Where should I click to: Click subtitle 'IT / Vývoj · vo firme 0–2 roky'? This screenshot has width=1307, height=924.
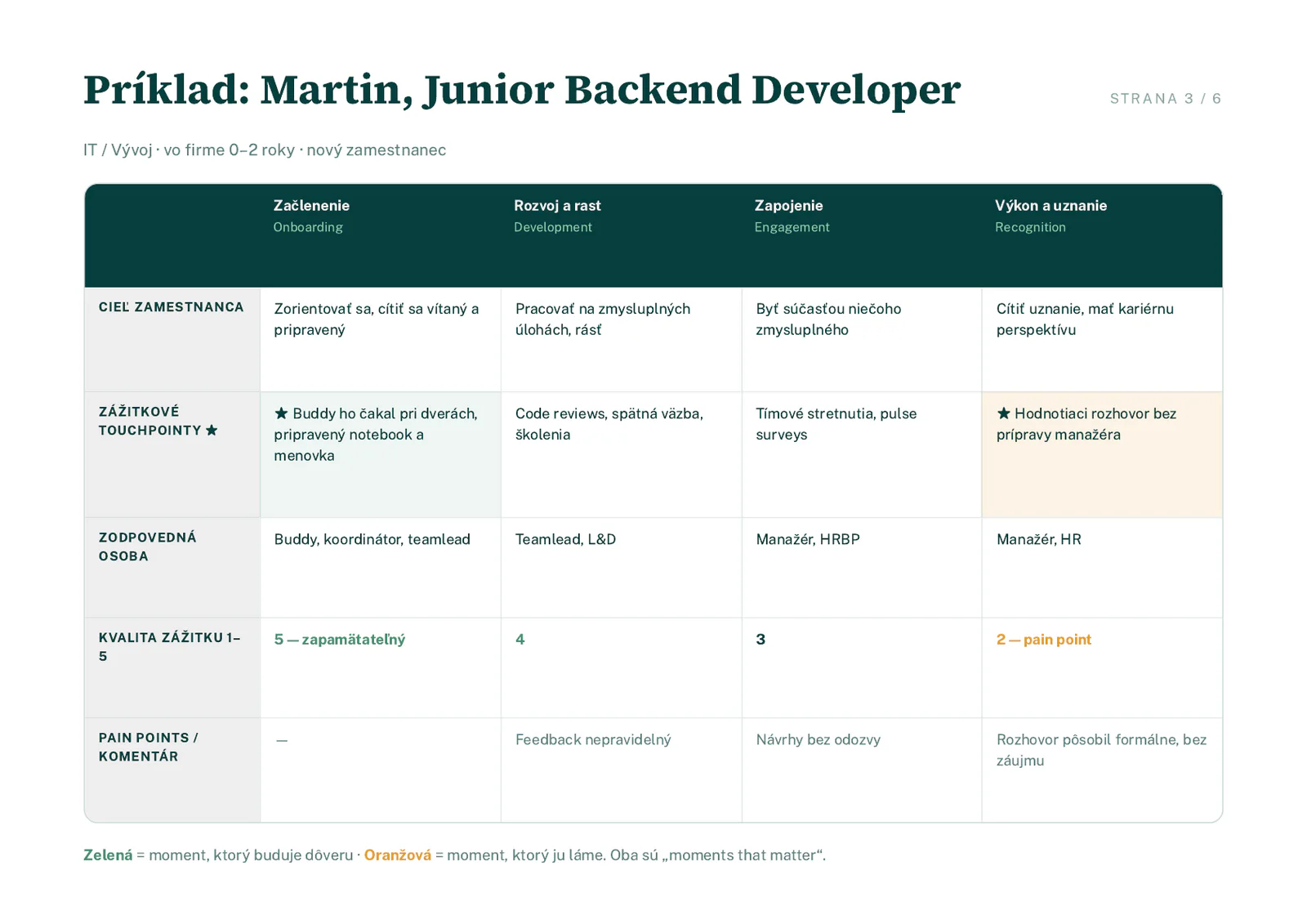tap(189, 150)
